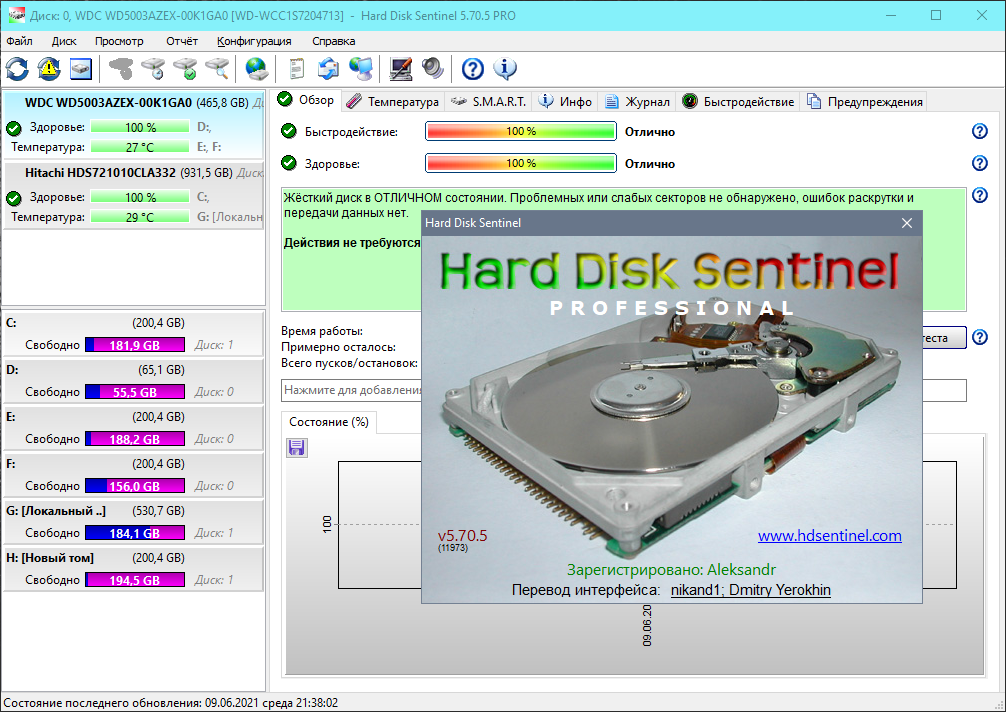Click the 'Всего пусков/остановок:' label
Image resolution: width=1006 pixels, height=712 pixels.
click(350, 363)
